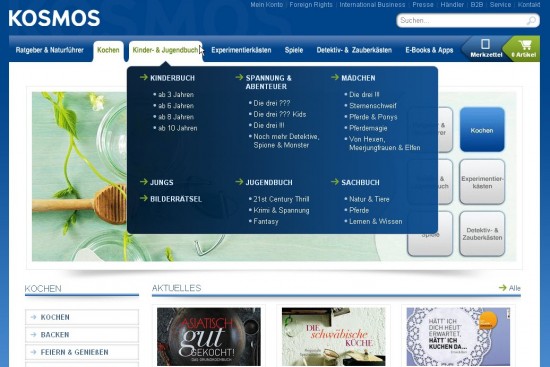
Task: Open the B2B link
Action: point(477,5)
